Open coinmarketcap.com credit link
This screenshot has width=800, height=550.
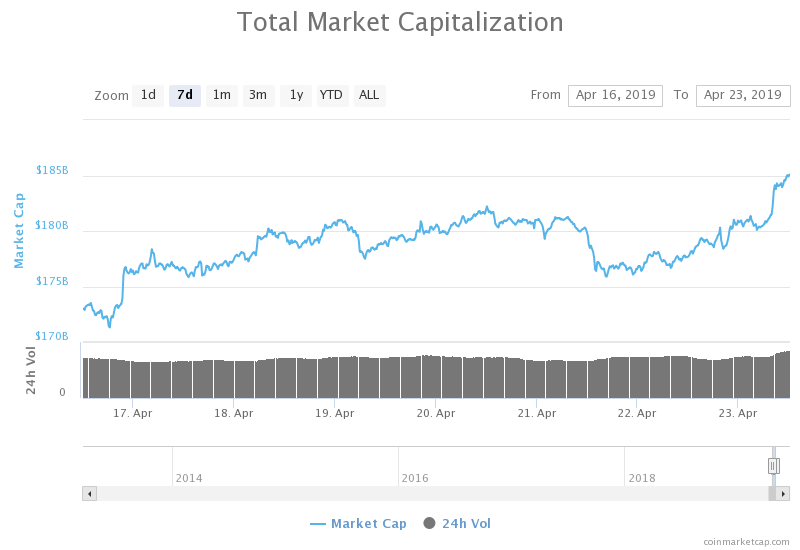[x=745, y=541]
